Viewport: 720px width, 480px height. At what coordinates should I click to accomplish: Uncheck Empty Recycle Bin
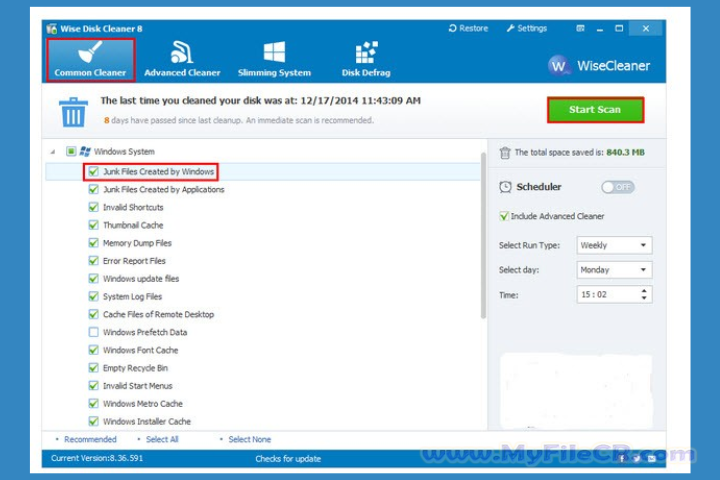click(94, 368)
